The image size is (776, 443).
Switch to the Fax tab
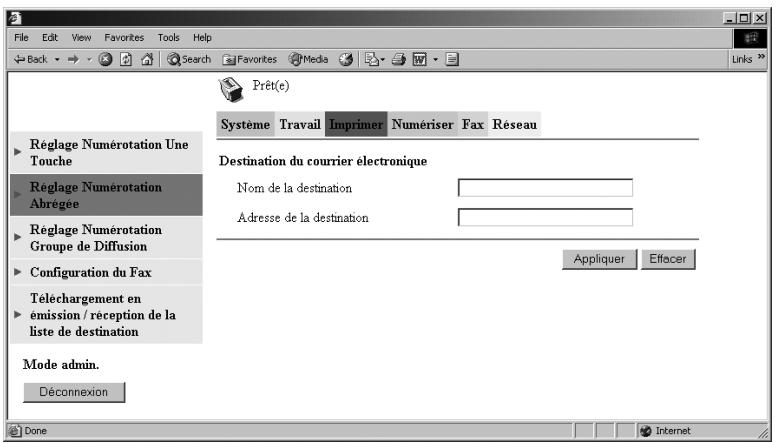pos(473,124)
